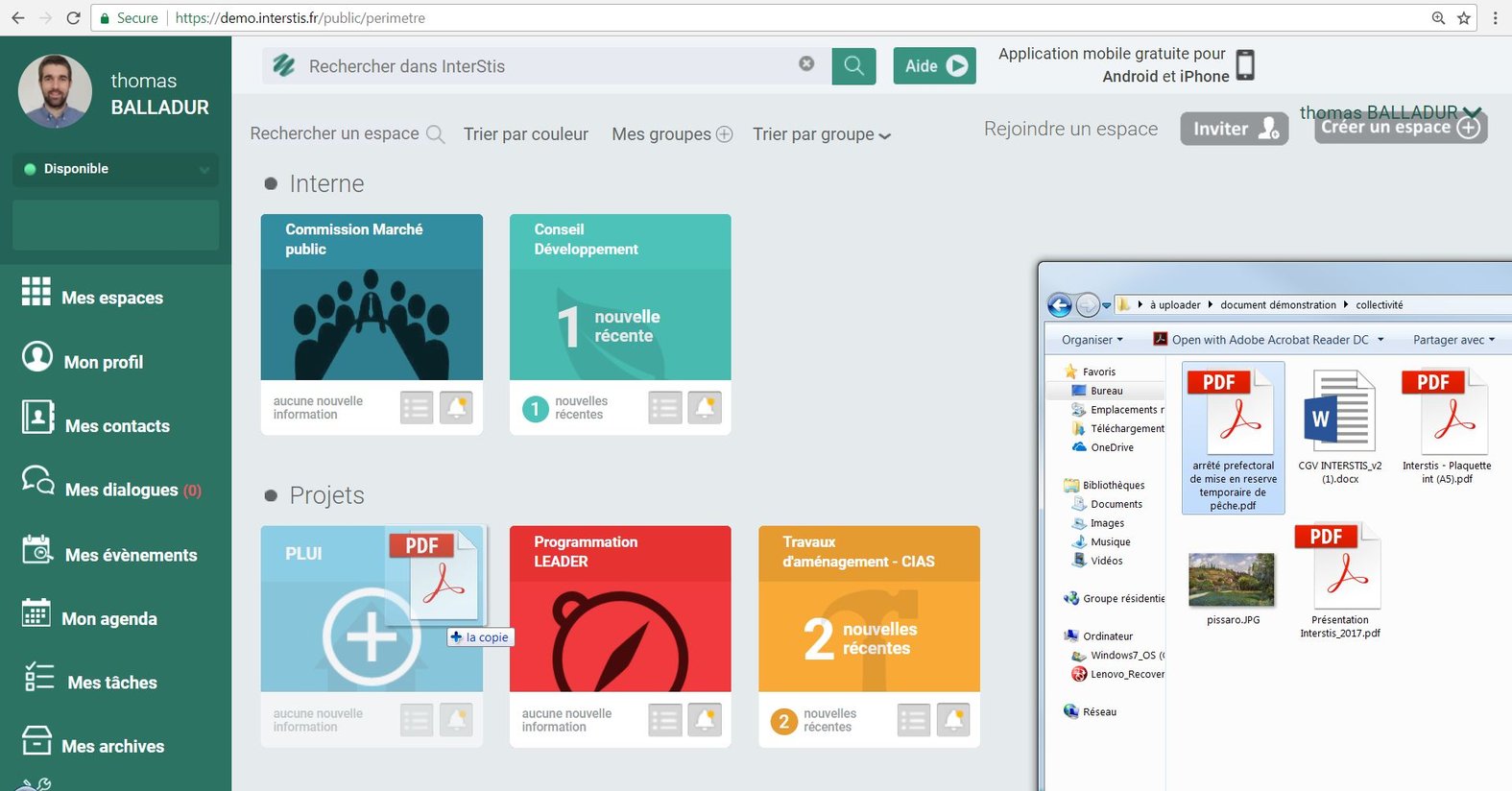Viewport: 1512px width, 791px height.
Task: Open the Trier par groupe dropdown
Action: click(x=821, y=134)
